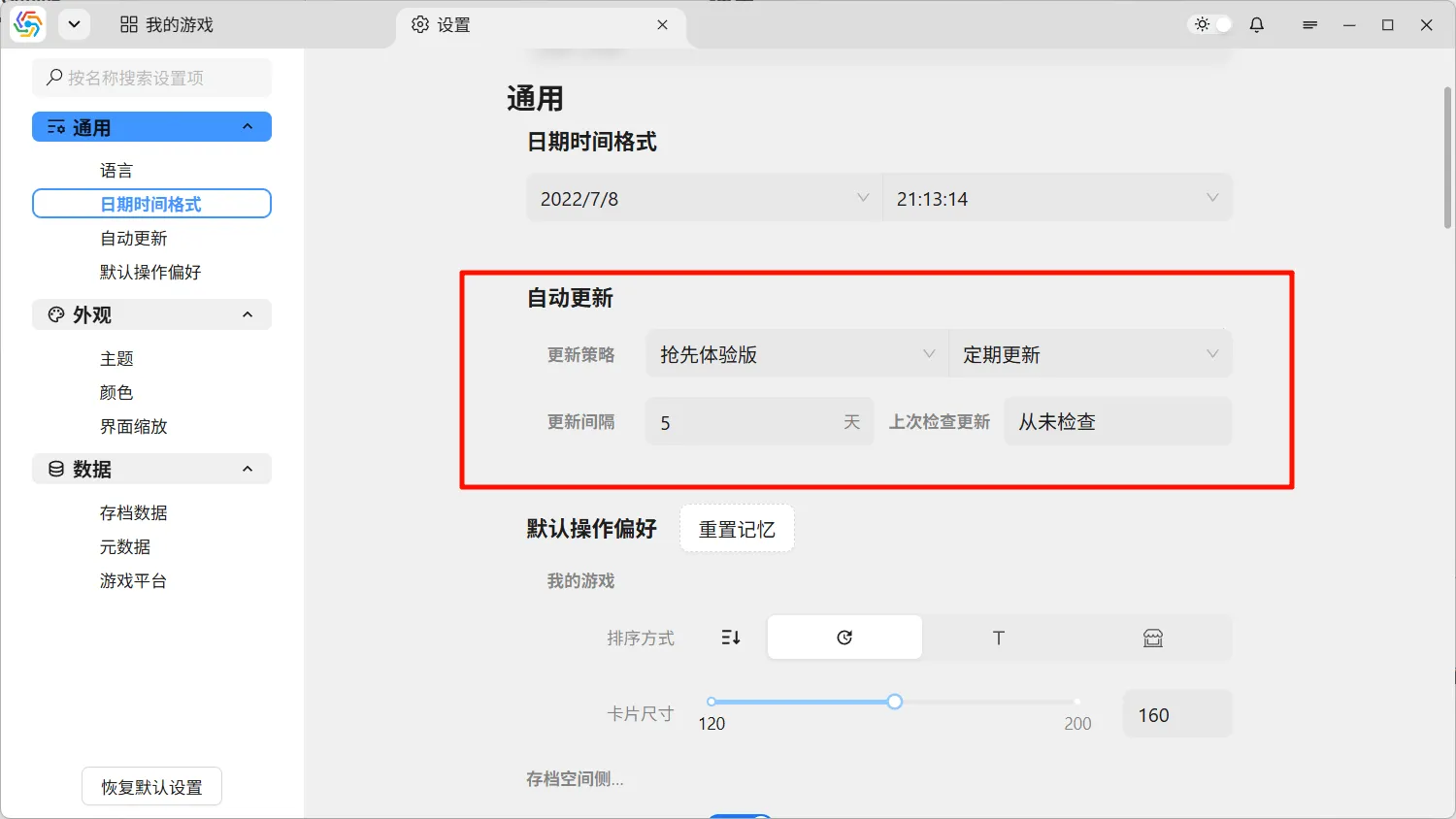Sort games by platform store icon

tap(1153, 638)
